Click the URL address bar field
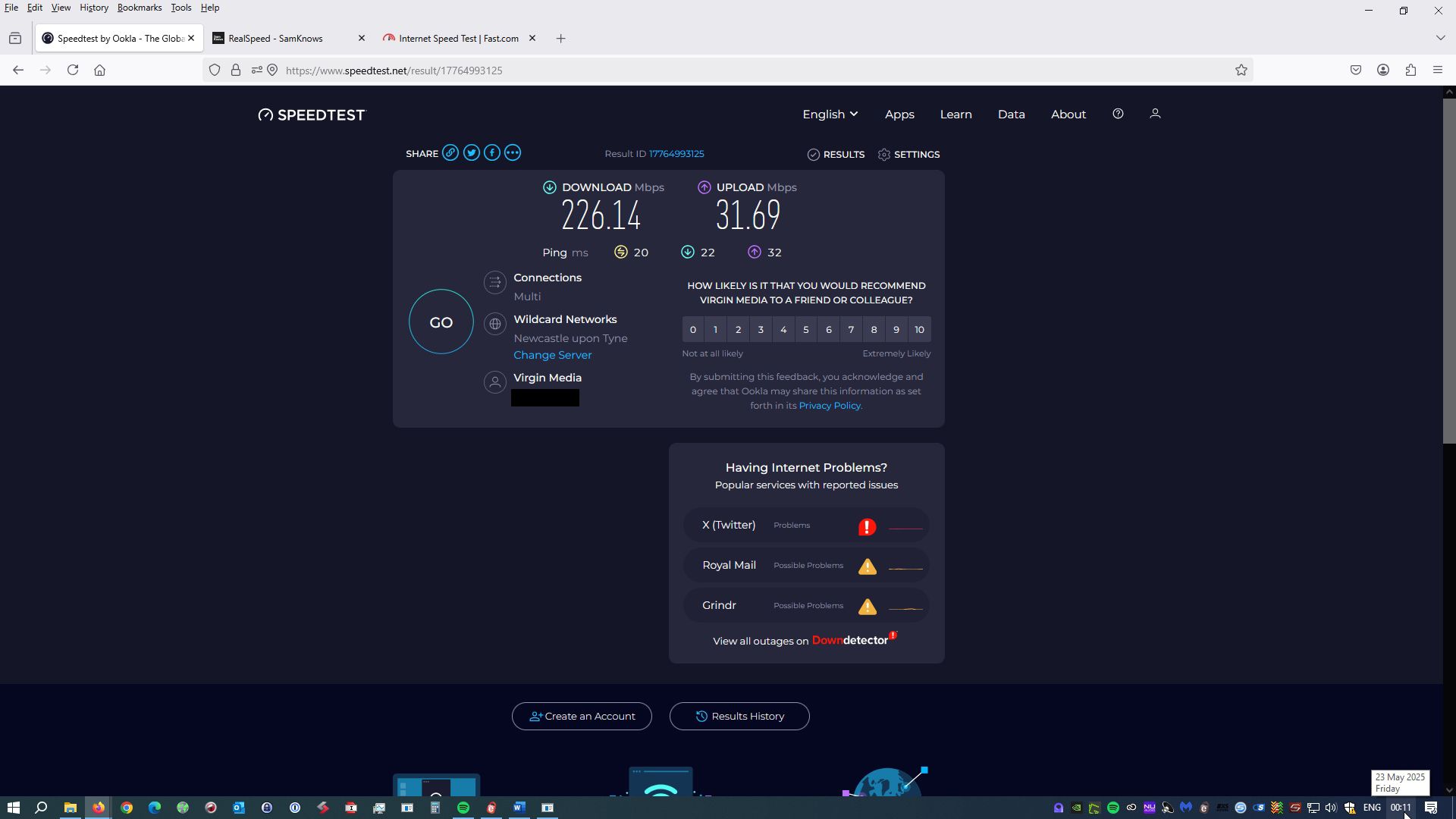 pyautogui.click(x=682, y=71)
